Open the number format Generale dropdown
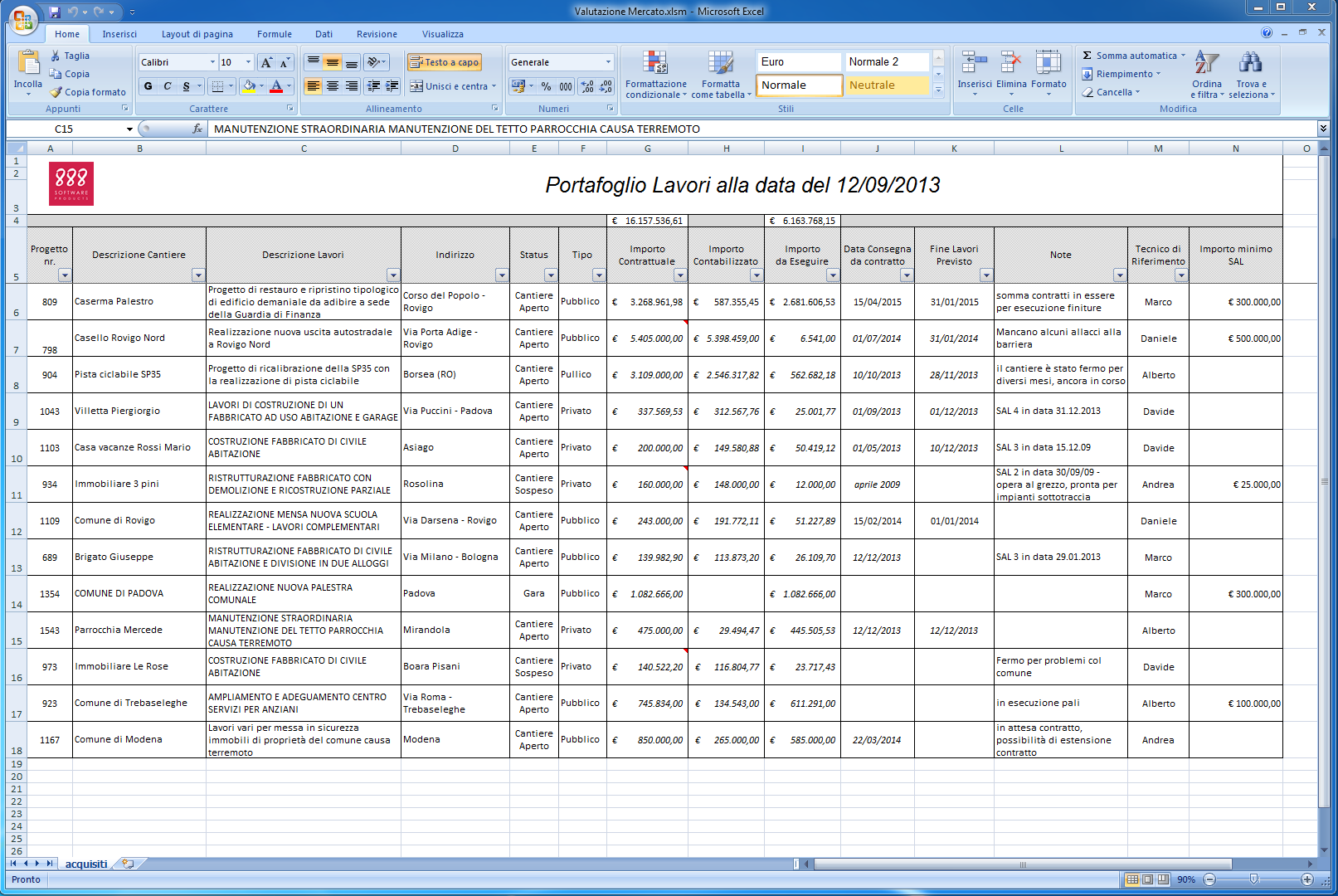Viewport: 1338px width, 896px height. (x=608, y=62)
